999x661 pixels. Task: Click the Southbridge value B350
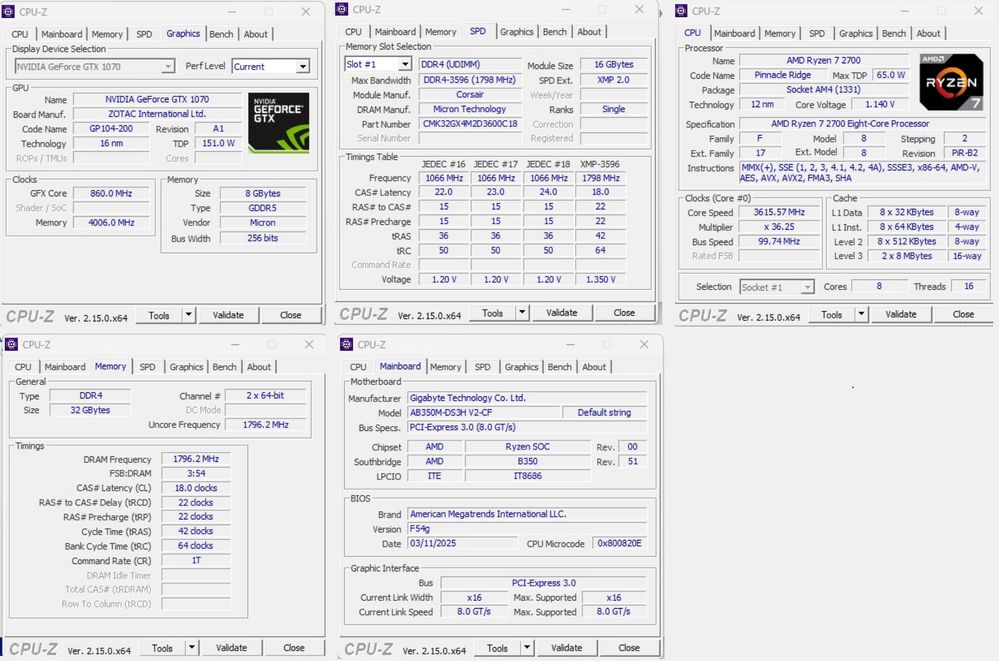[528, 461]
